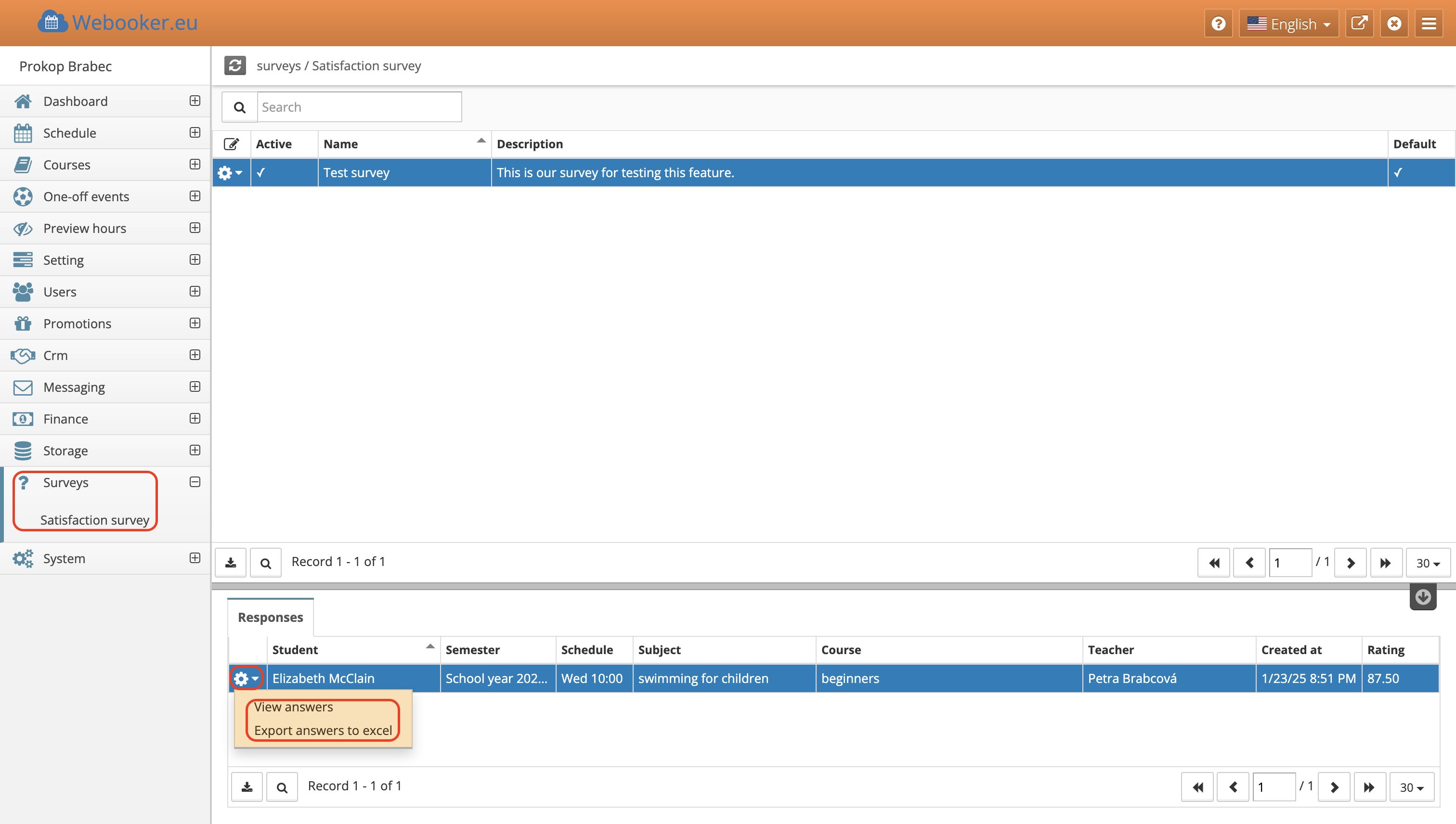
Task: Open the English language dropdown
Action: coord(1288,24)
